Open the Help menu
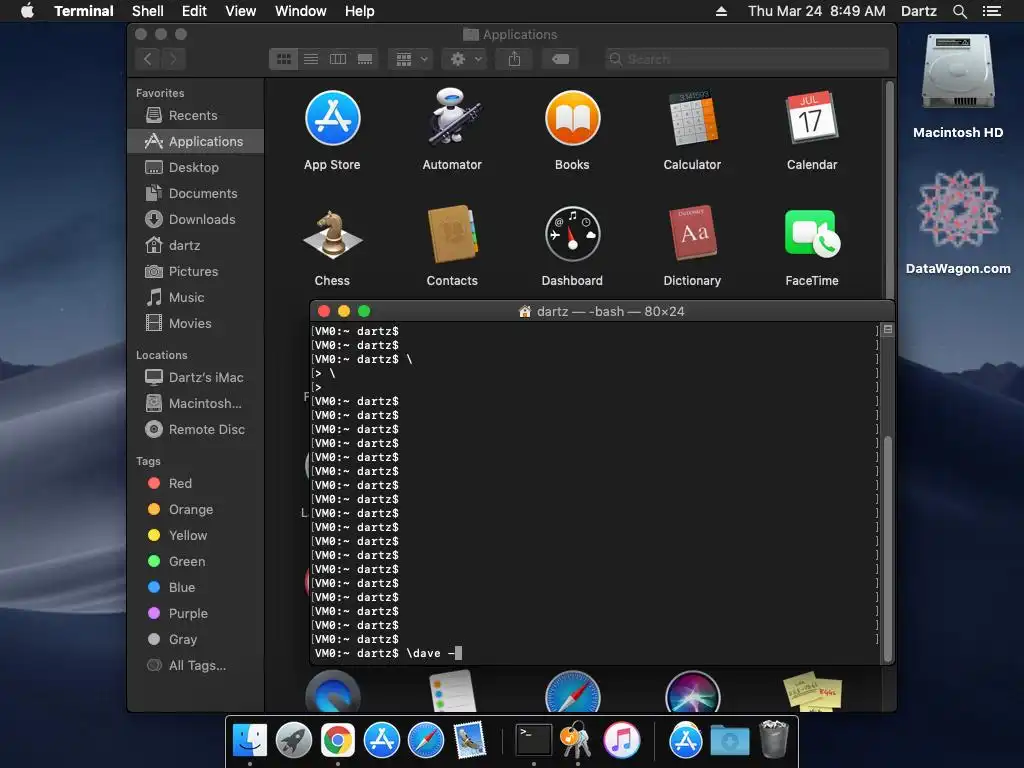 tap(360, 11)
